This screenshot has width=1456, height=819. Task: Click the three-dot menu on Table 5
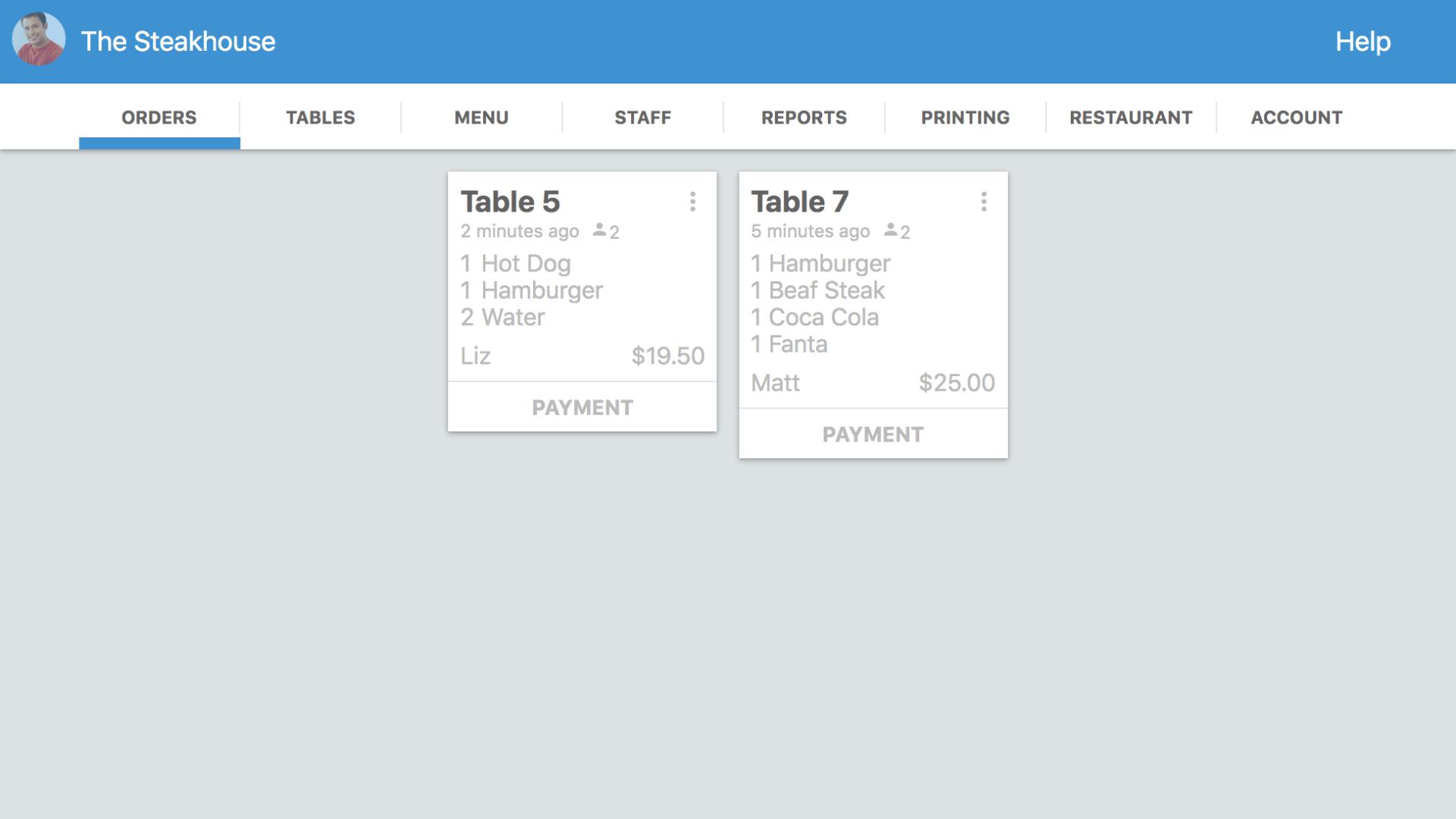click(693, 202)
